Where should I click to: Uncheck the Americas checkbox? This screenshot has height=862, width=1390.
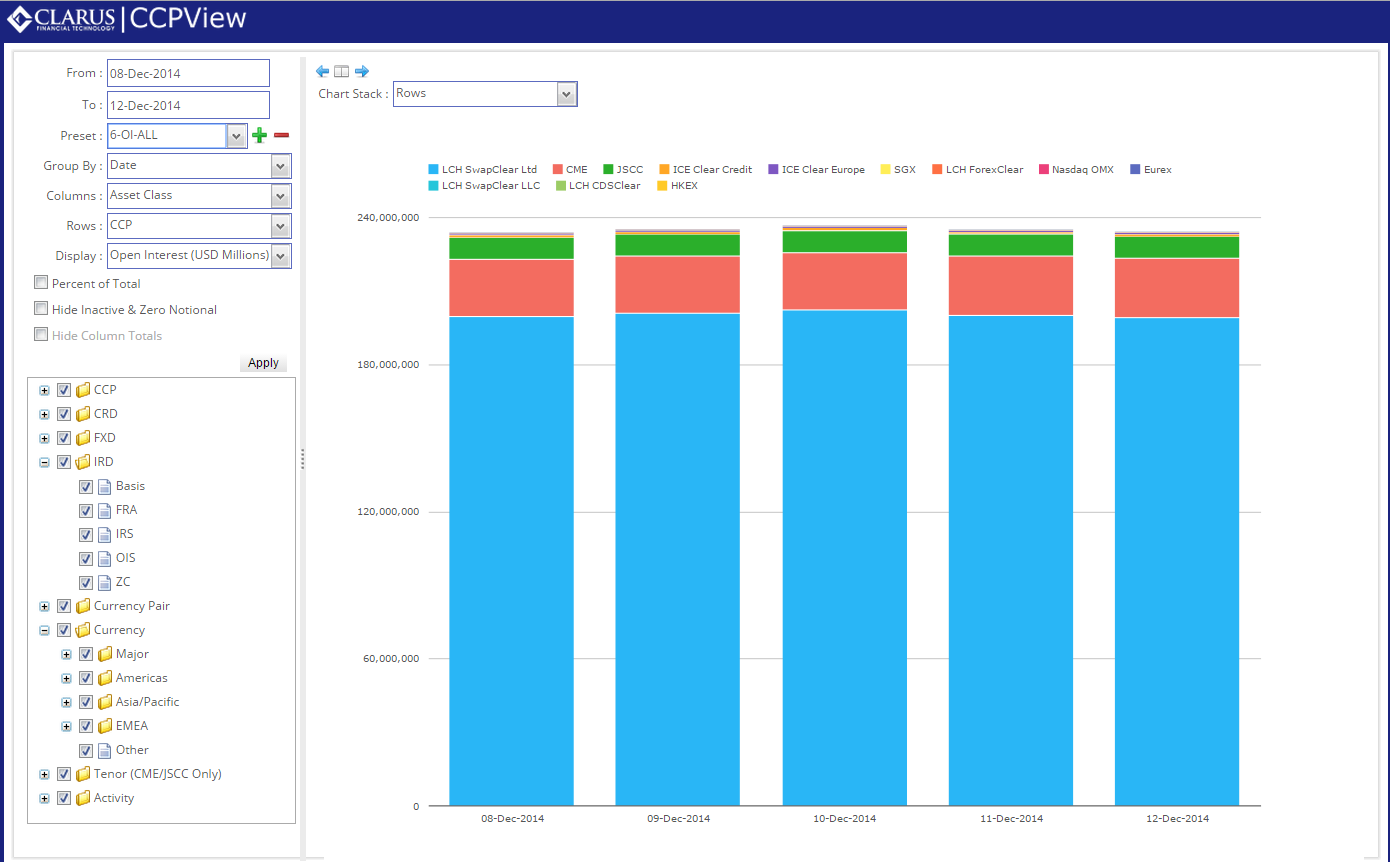coord(86,678)
